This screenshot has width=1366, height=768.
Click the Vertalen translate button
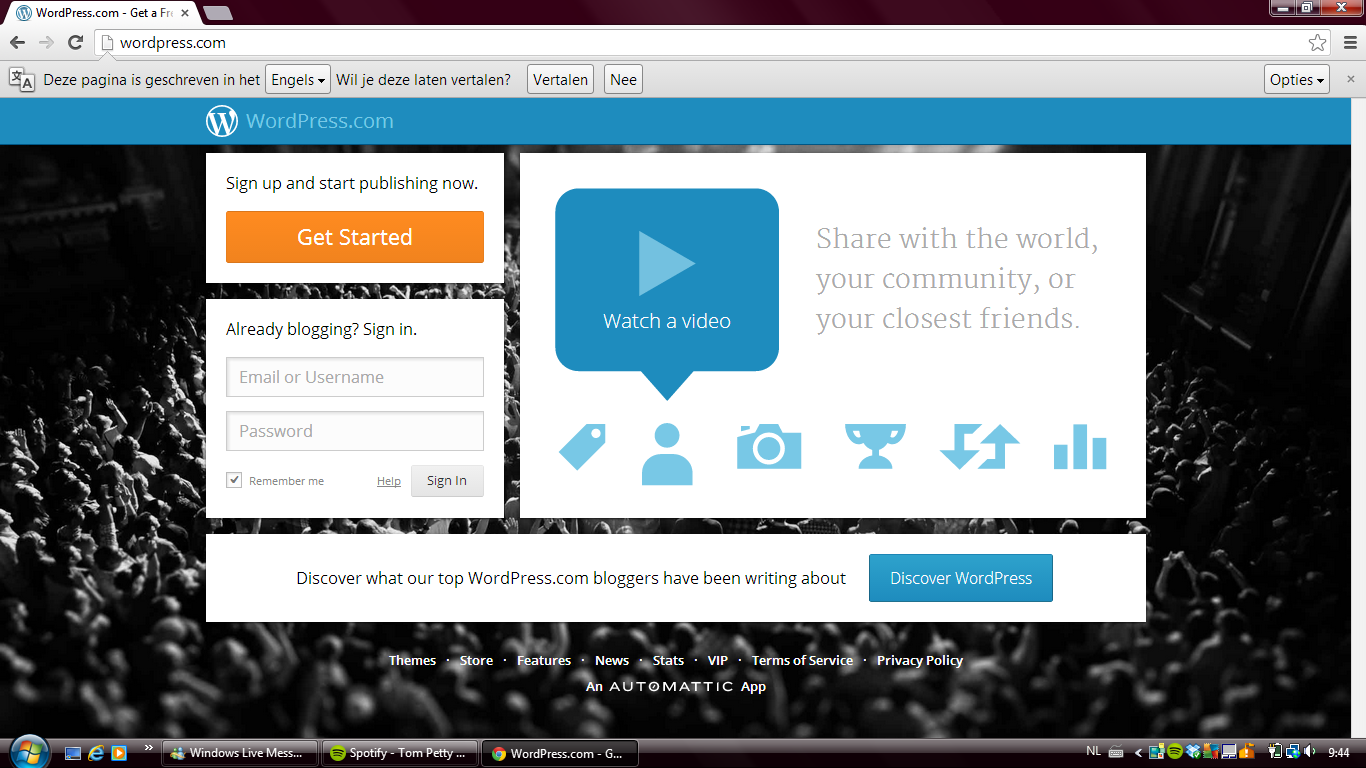tap(560, 80)
